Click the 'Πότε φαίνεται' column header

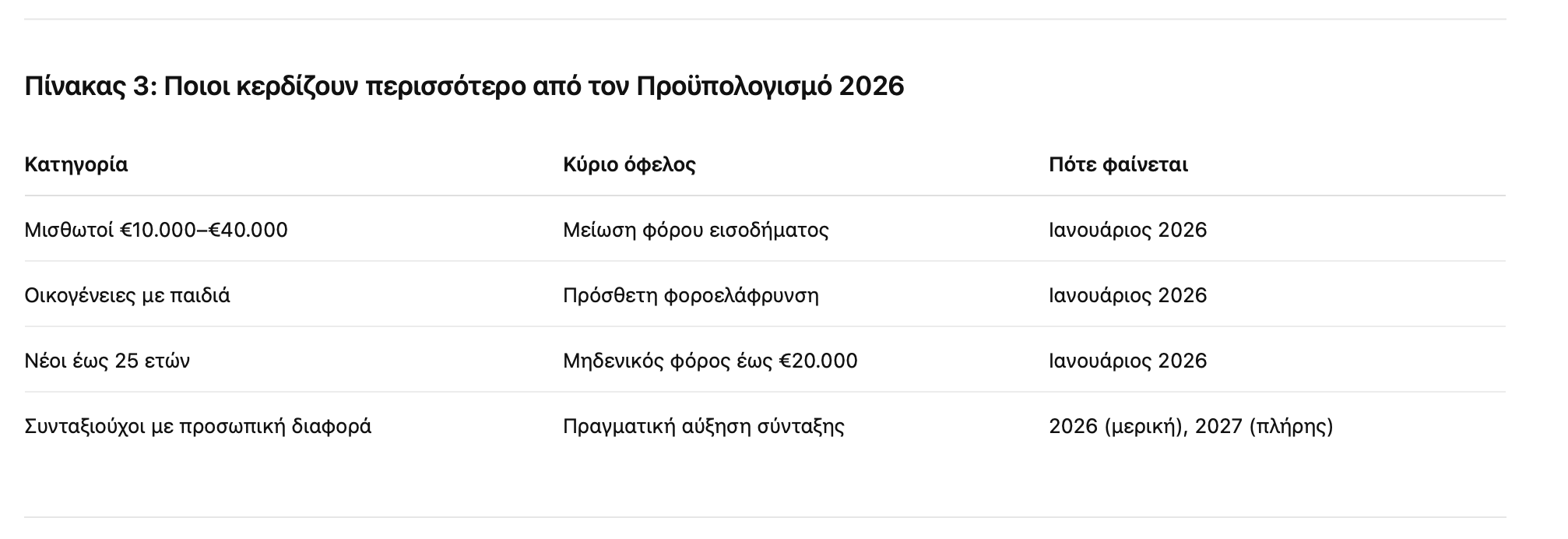[x=1118, y=164]
